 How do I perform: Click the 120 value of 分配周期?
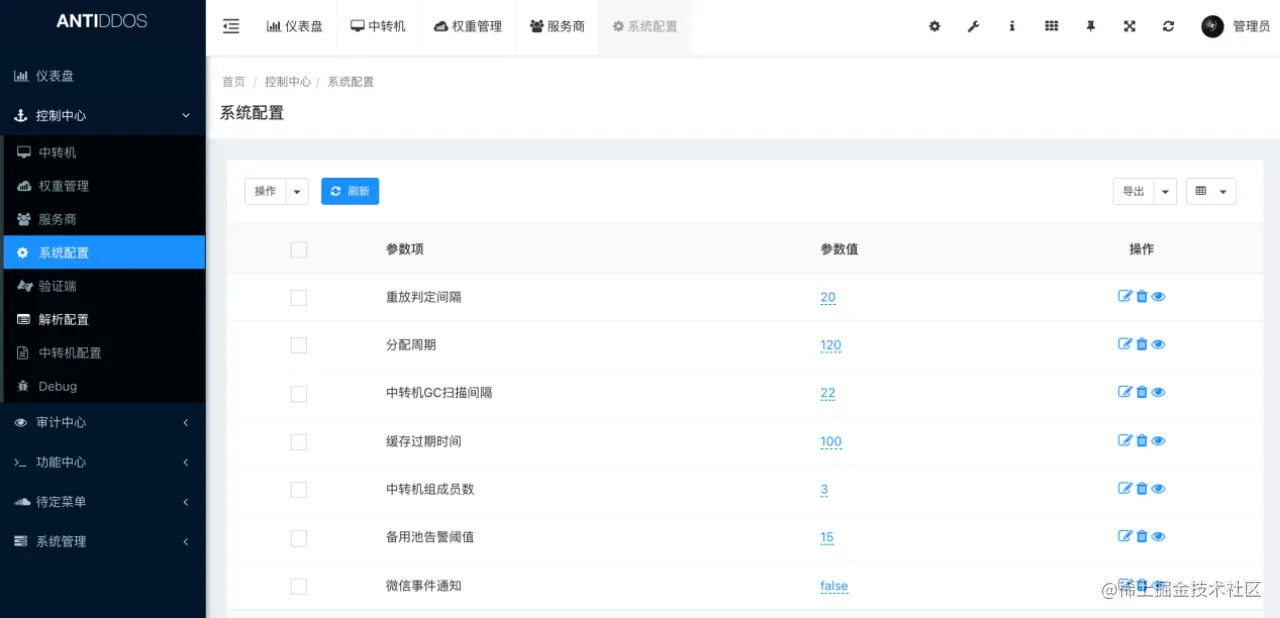pos(830,346)
